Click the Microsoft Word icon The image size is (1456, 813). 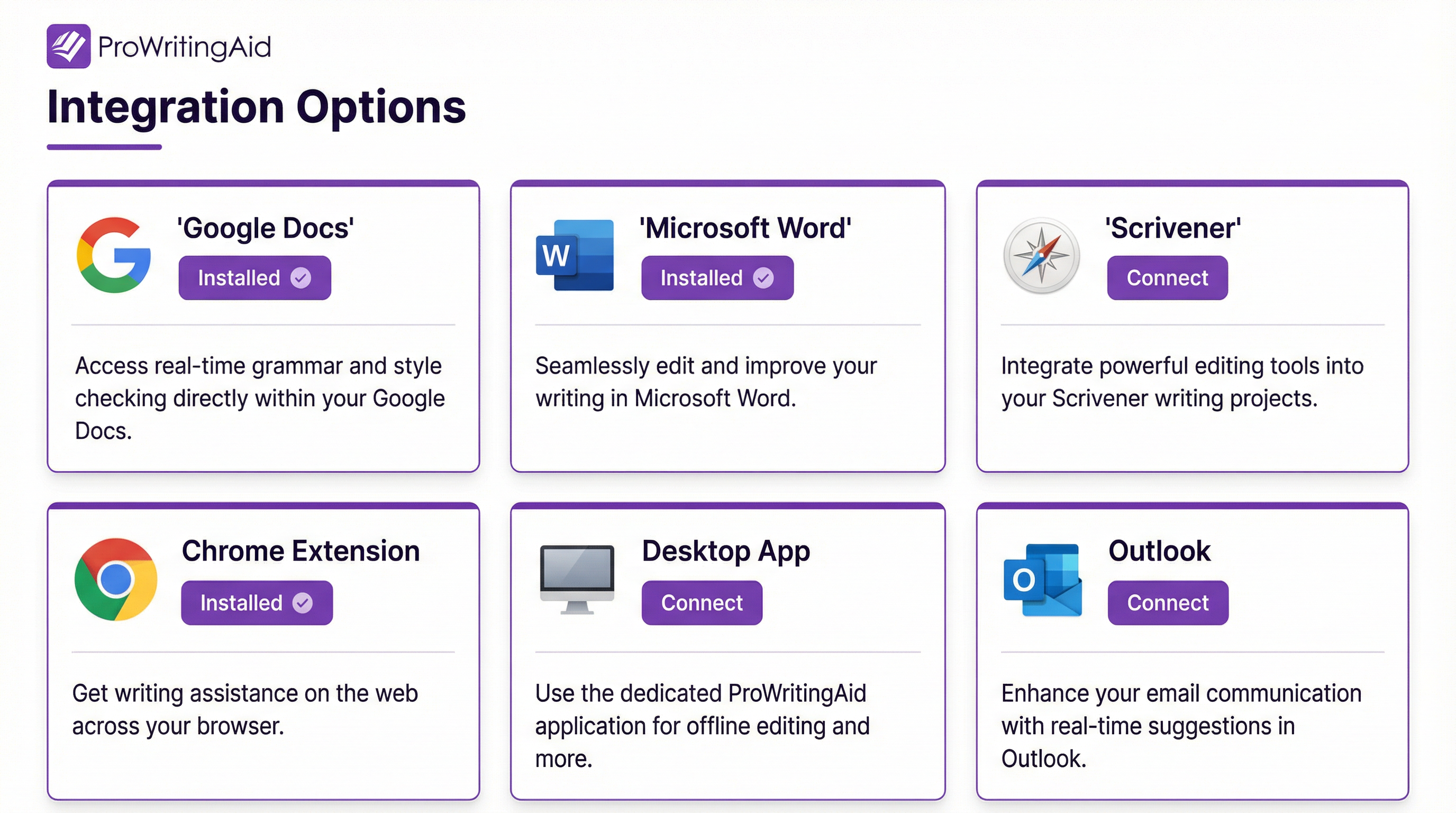tap(575, 255)
